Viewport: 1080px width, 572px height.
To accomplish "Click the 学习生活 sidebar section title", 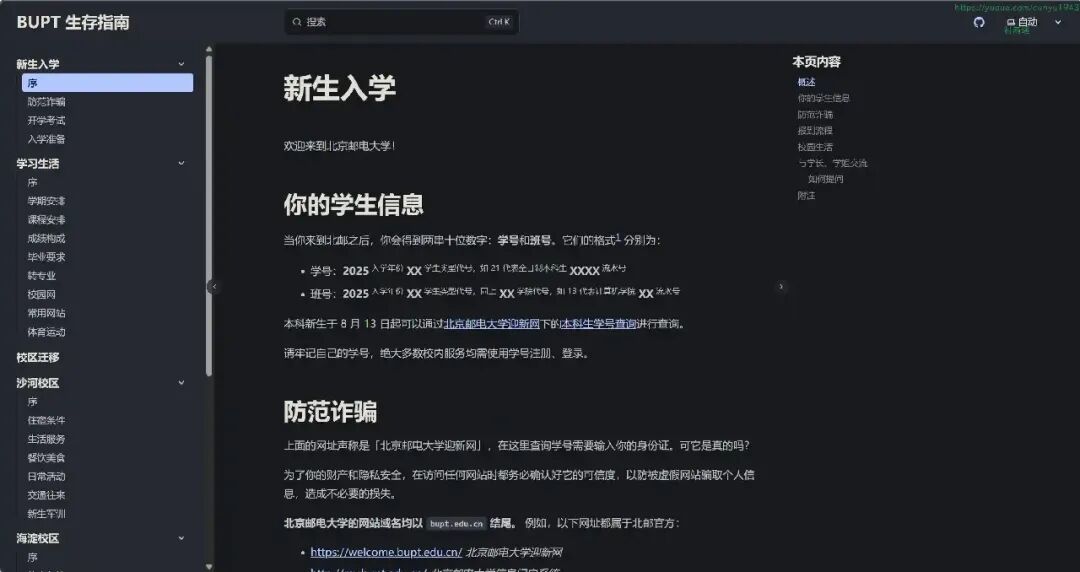I will point(38,163).
